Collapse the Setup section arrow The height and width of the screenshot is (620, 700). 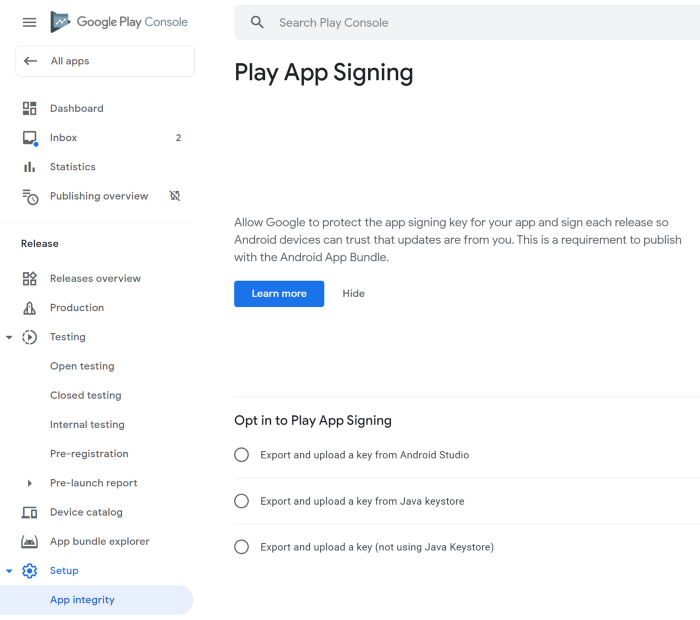click(9, 571)
